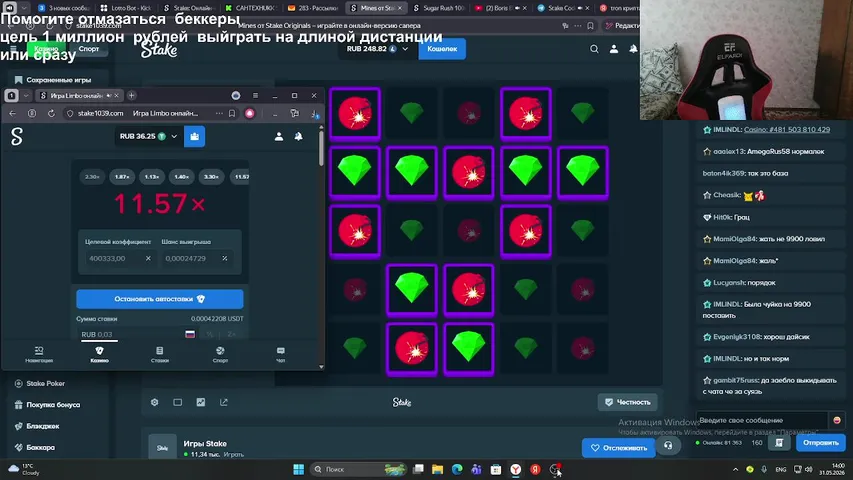Viewport: 853px width, 480px height.
Task: Open the search icon in Stake header
Action: pos(594,49)
